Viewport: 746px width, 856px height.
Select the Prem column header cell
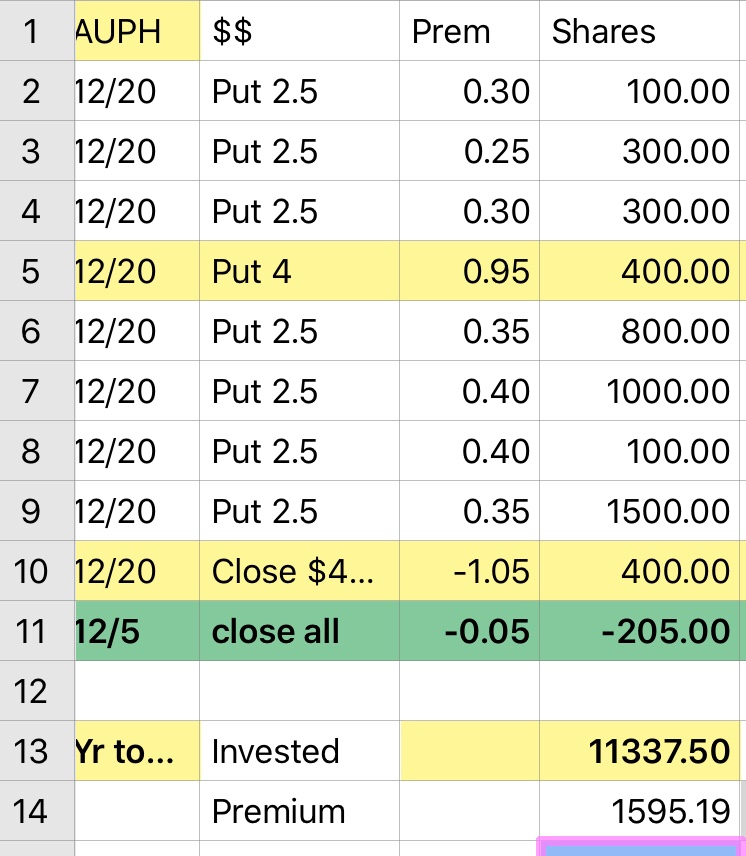point(469,31)
